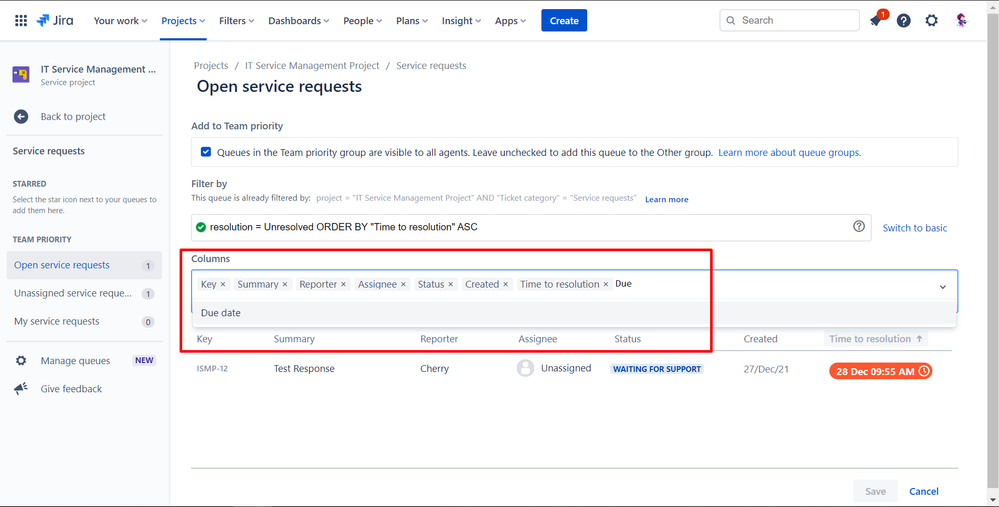Click the Test Response summary cell
The height and width of the screenshot is (507, 999).
tap(304, 369)
